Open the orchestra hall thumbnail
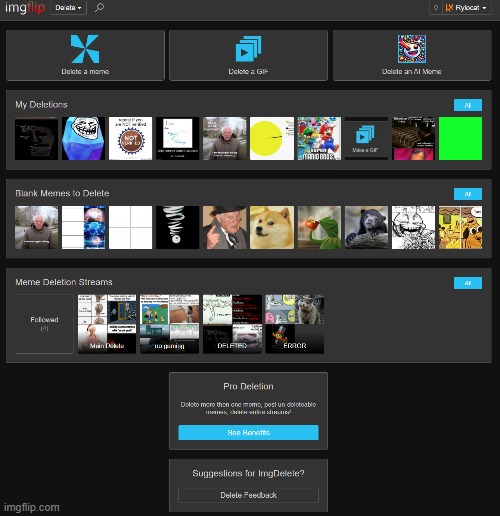 click(413, 138)
